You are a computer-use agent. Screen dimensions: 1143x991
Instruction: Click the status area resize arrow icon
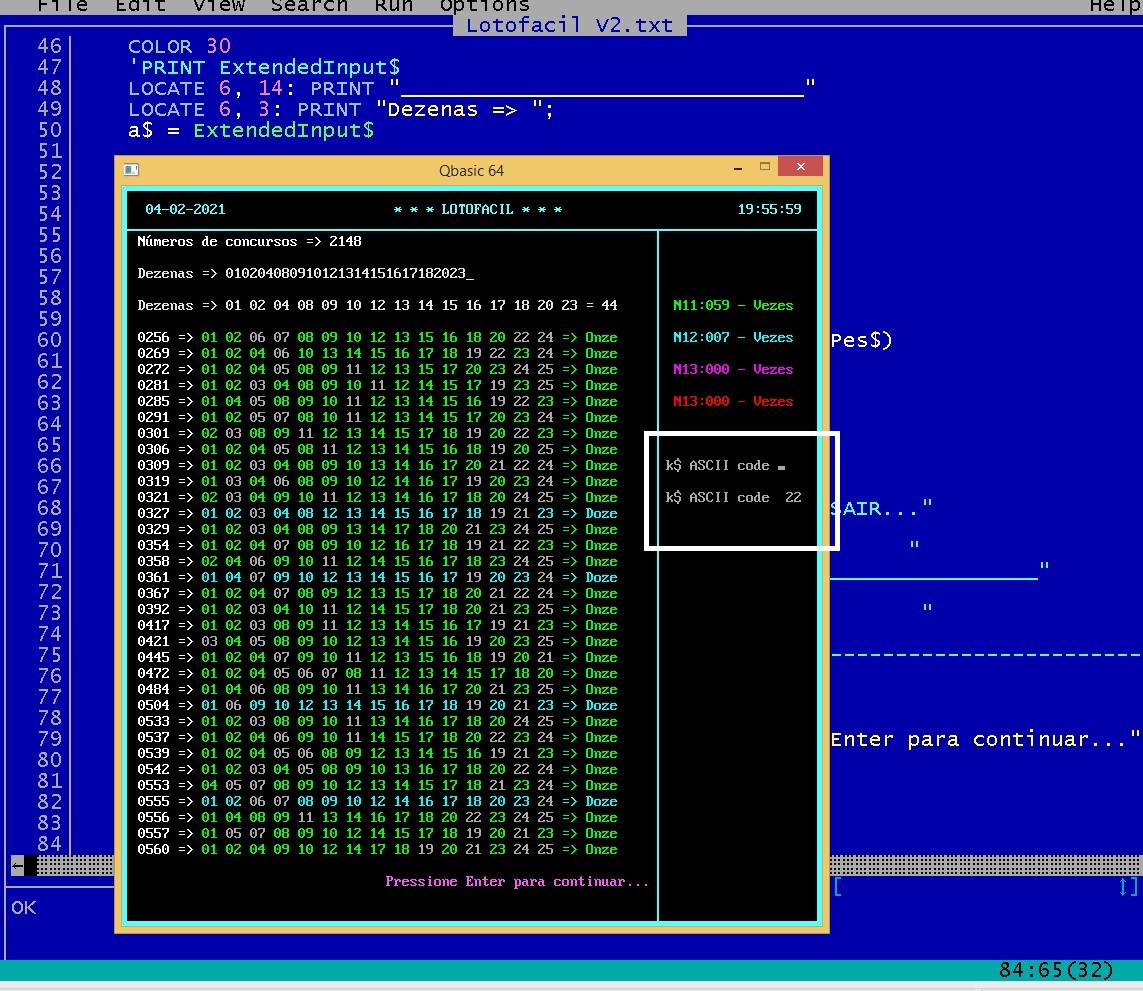click(x=1128, y=886)
